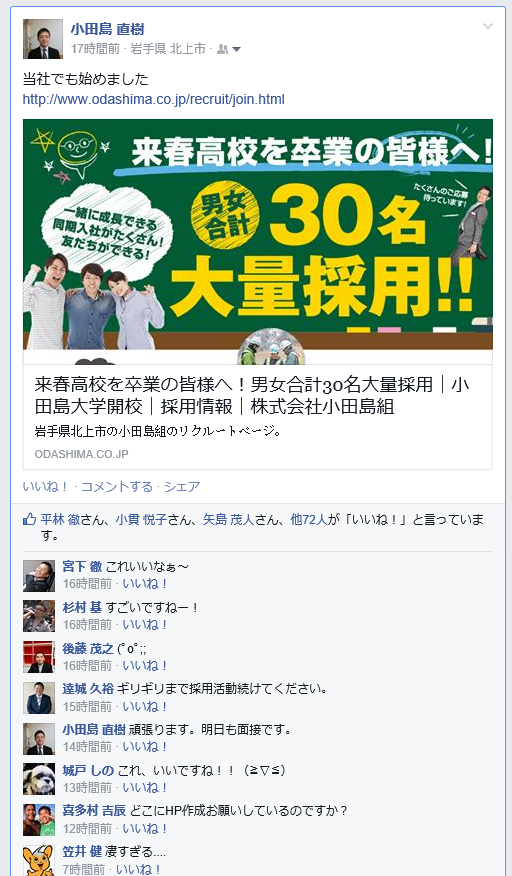Viewport: 512px width, 876px height.
Task: Click 小田島 直樹's profile picture on the post
Action: pos(42,39)
